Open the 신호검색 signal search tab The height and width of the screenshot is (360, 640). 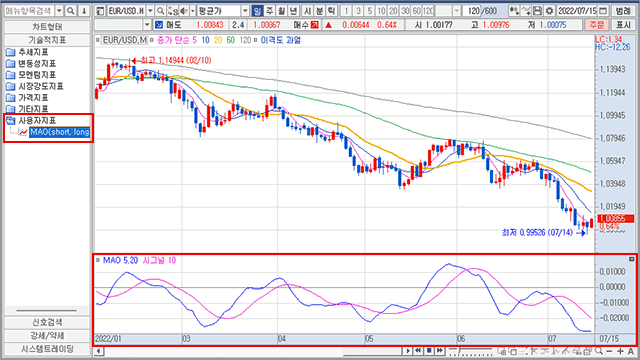(x=47, y=322)
